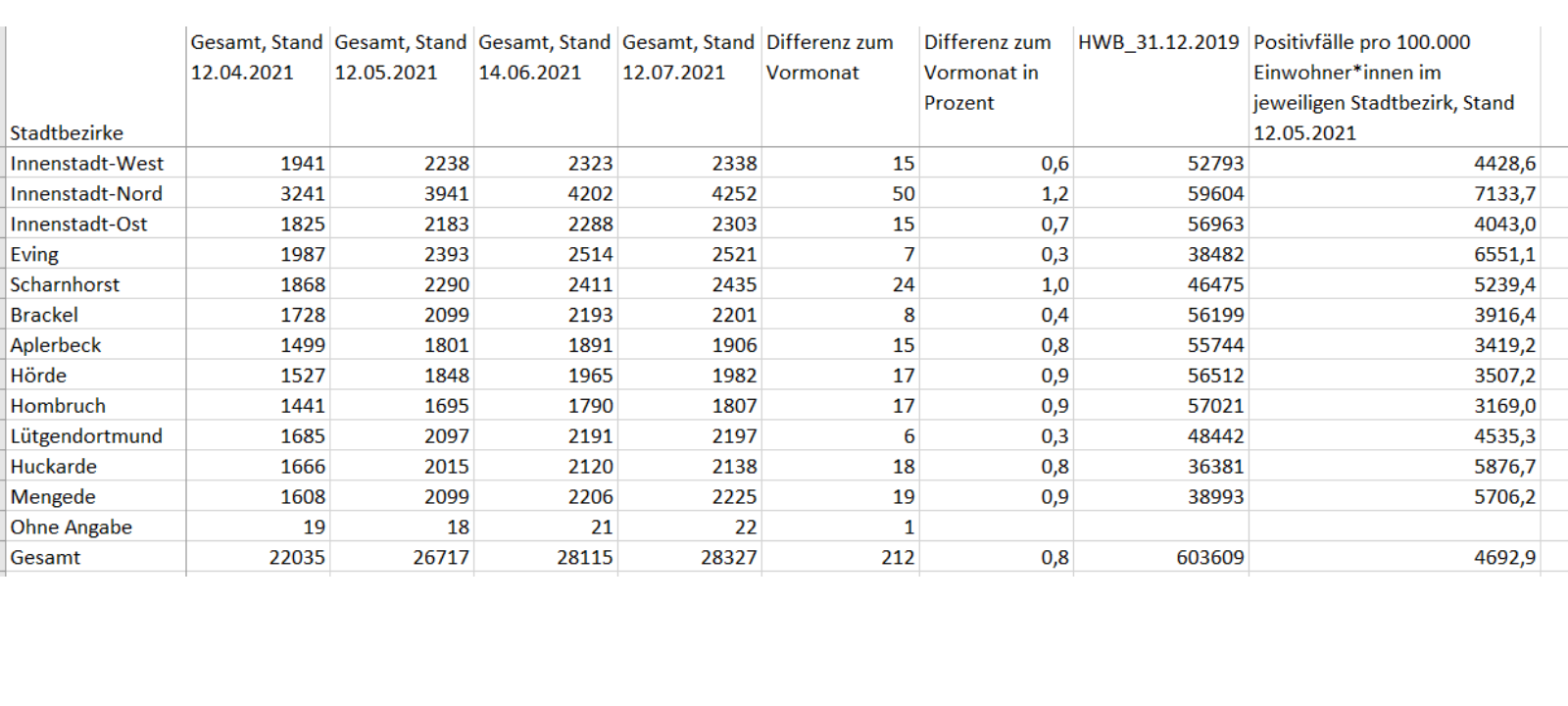1568x706 pixels.
Task: Select the Aplerbeck value 1499
Action: click(x=302, y=345)
